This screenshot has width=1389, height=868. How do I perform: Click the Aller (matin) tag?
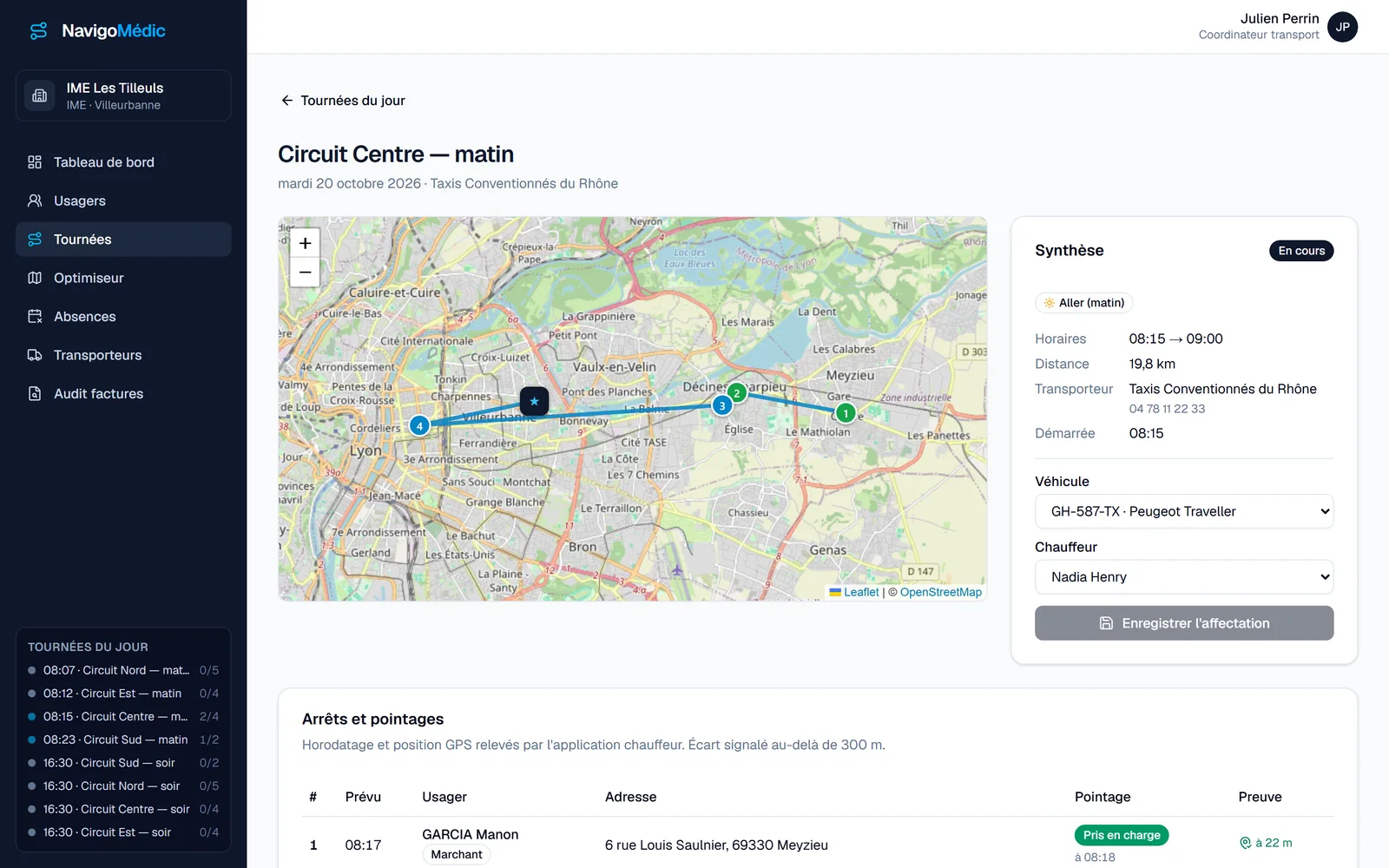pyautogui.click(x=1084, y=303)
